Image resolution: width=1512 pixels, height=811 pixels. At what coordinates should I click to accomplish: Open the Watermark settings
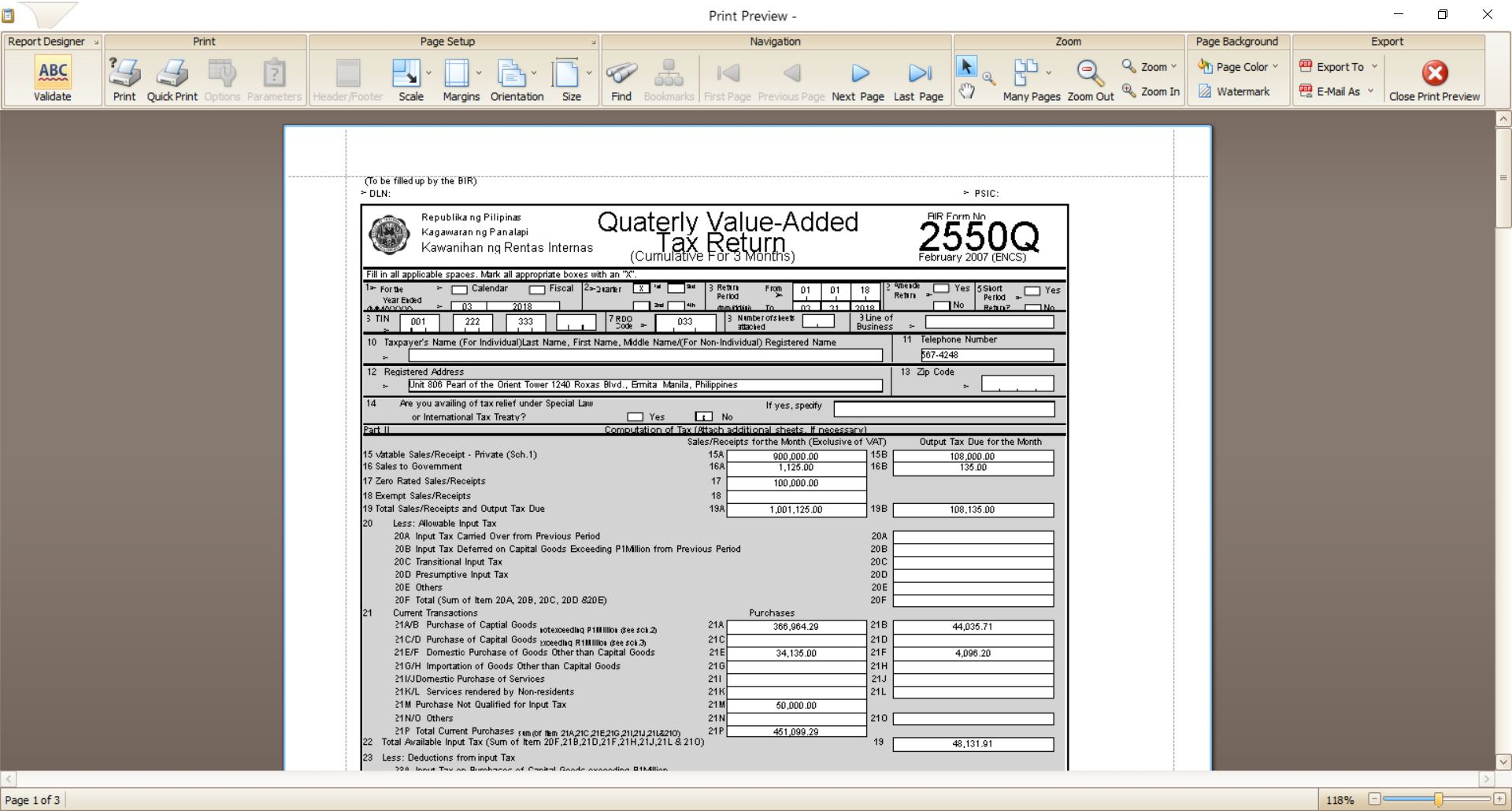(1234, 91)
